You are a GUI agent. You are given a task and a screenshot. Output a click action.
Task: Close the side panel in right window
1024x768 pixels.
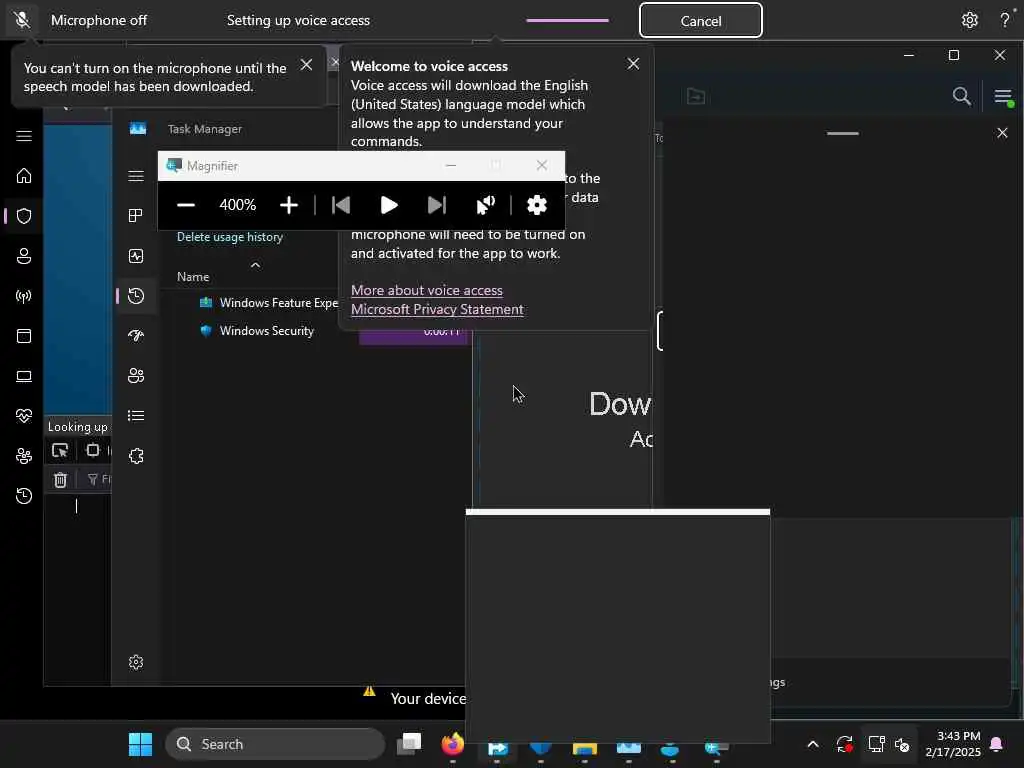(x=1002, y=133)
